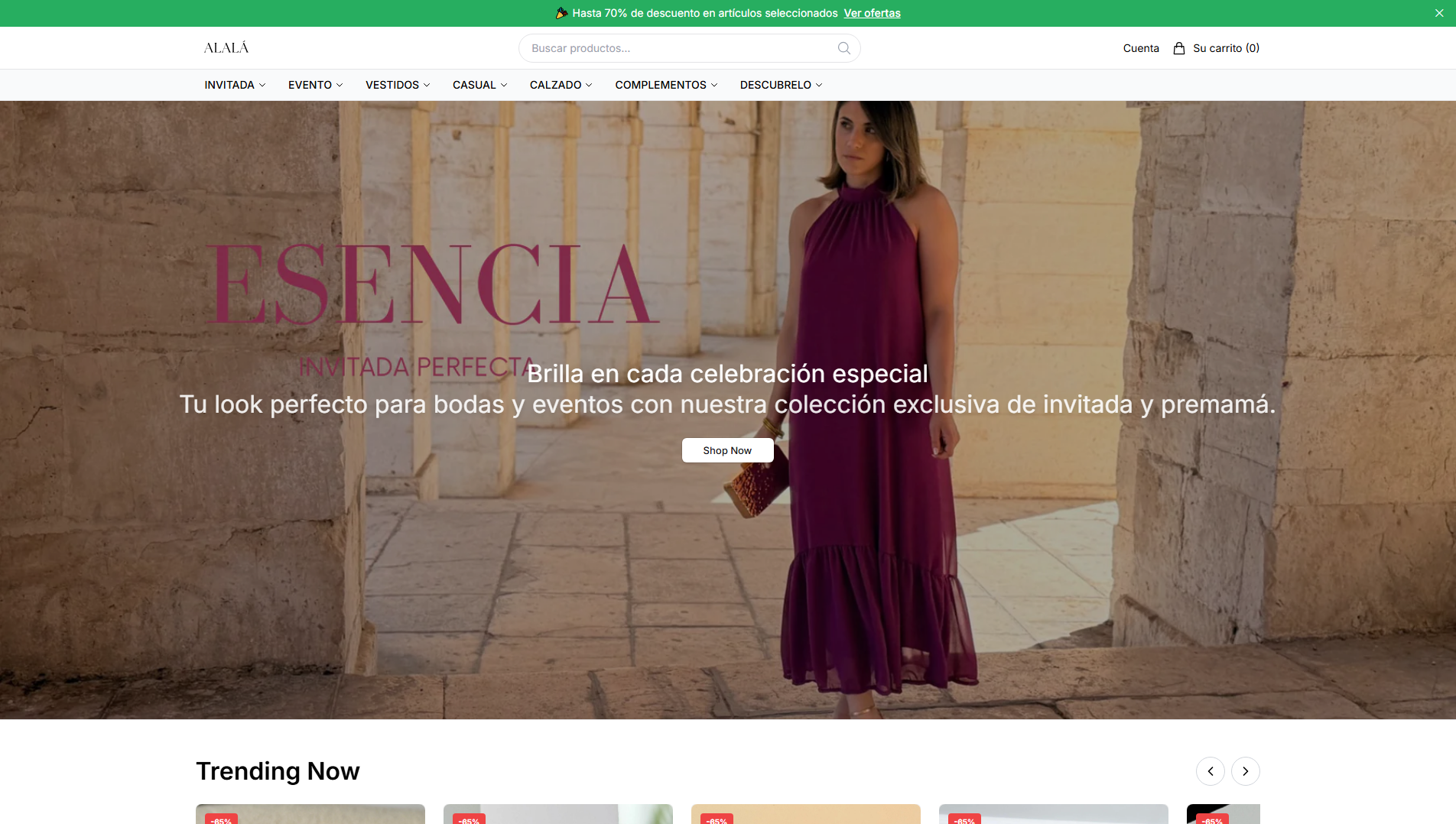Click the hero text Brilla en cada celebración especial
Viewport: 1456px width, 824px height.
click(x=727, y=374)
